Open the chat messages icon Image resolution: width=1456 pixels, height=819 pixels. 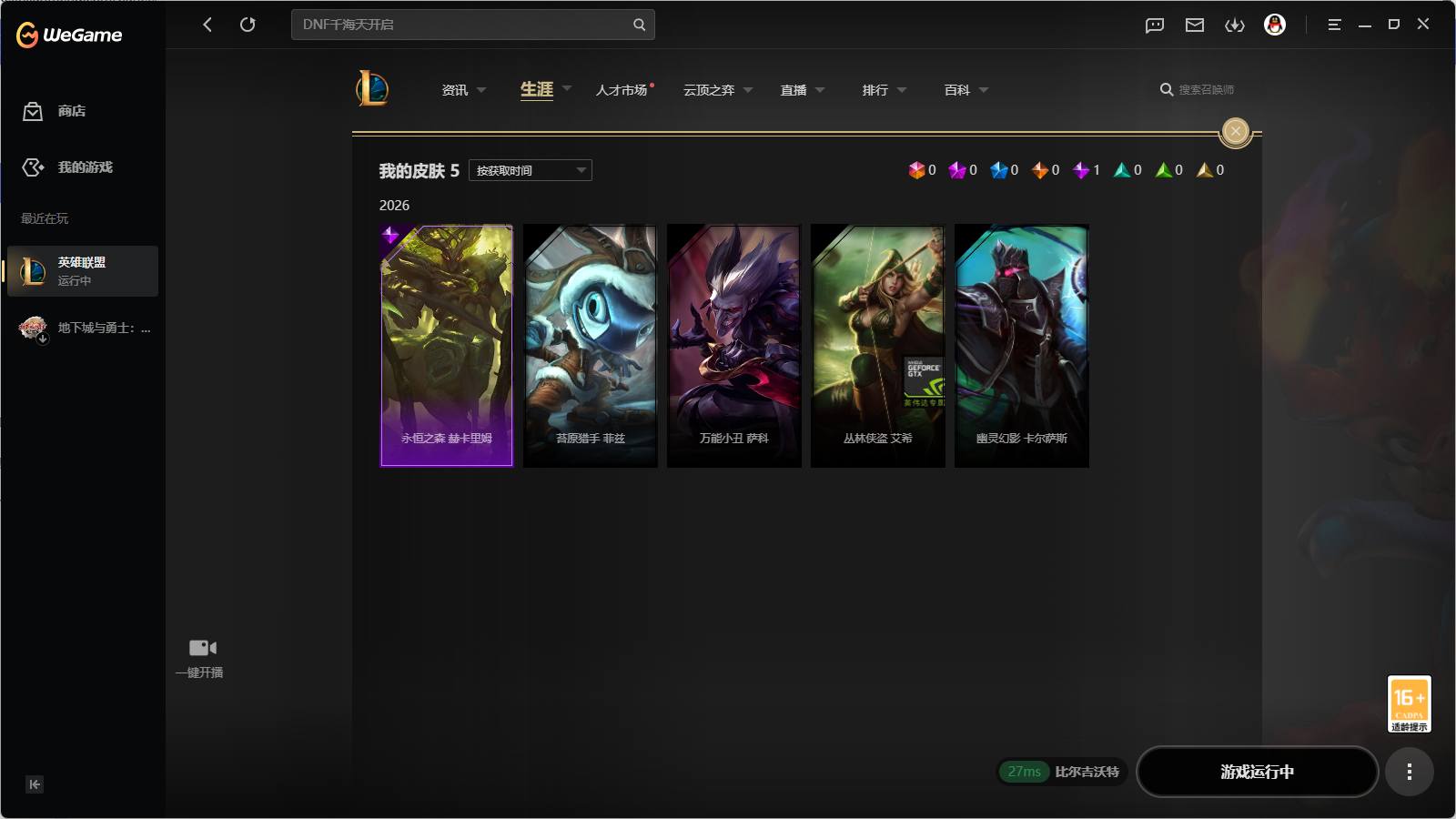(1155, 25)
